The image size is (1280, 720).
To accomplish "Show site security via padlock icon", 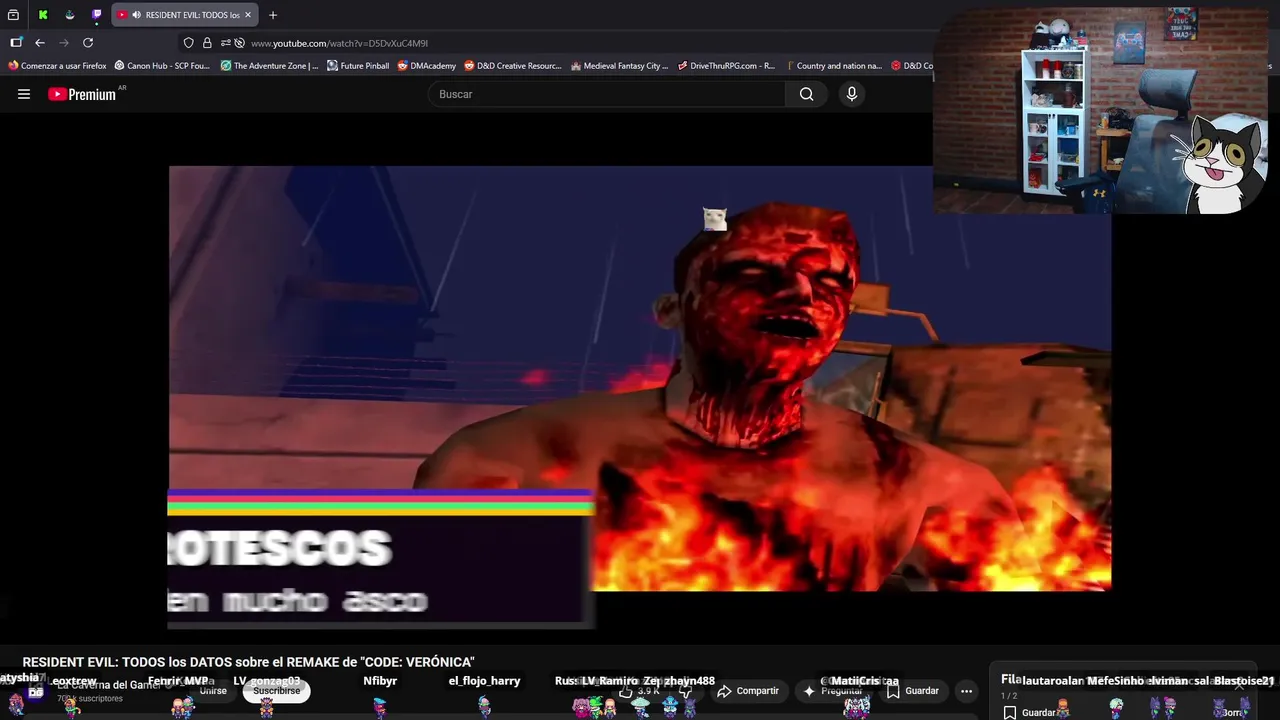I will coord(207,43).
